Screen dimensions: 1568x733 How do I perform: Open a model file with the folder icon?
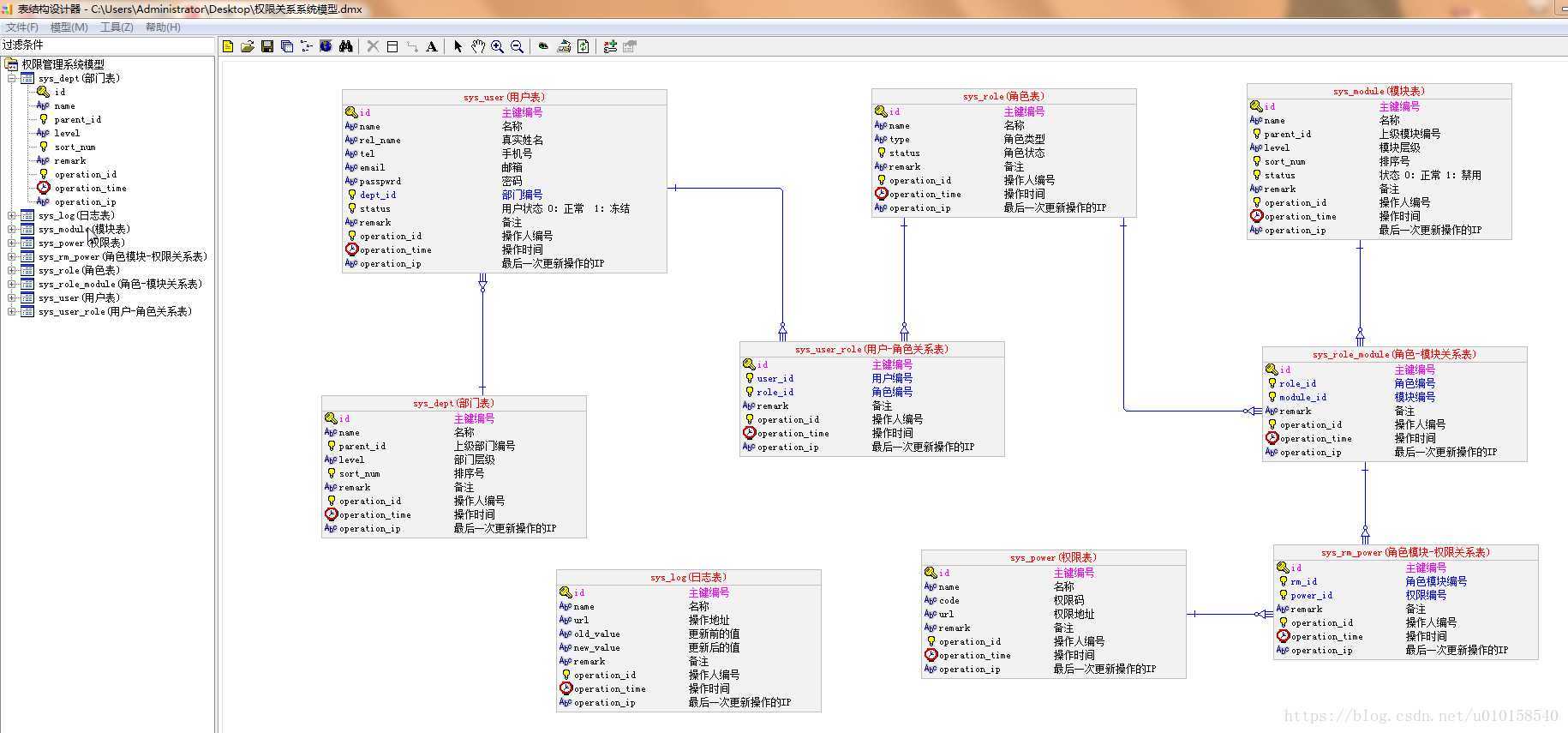pyautogui.click(x=248, y=46)
